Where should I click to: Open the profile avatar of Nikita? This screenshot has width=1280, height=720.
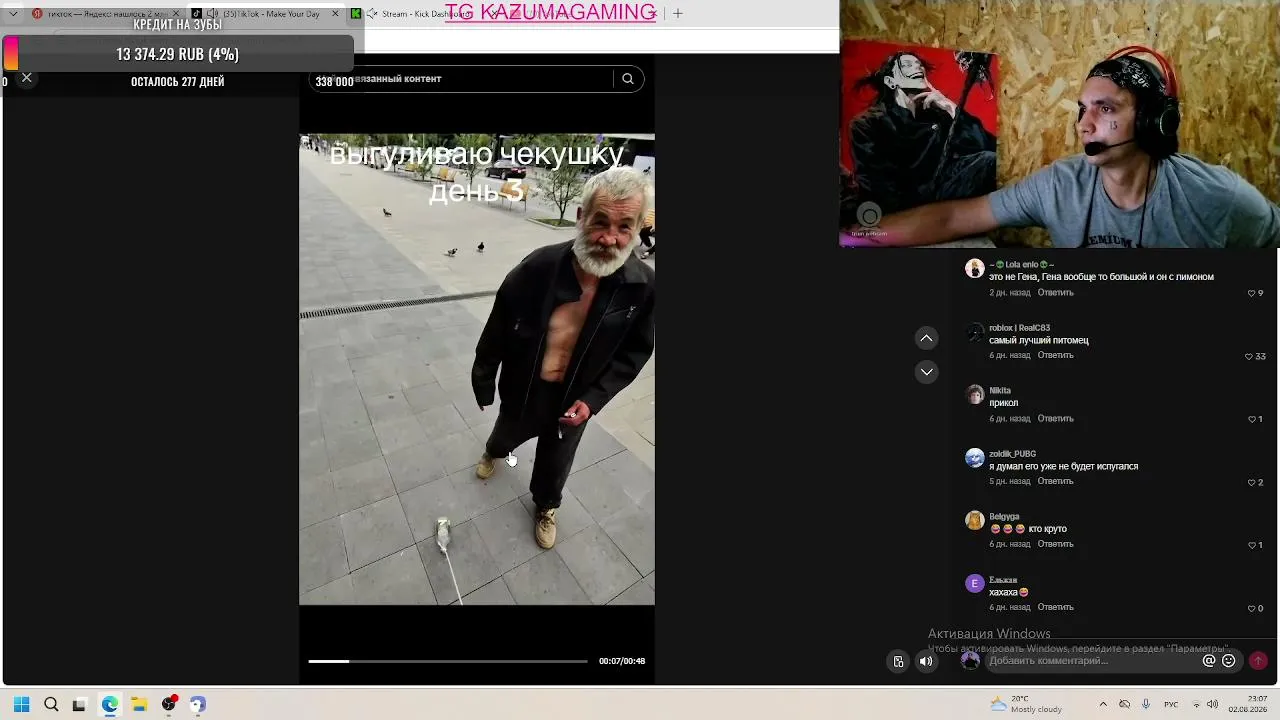[x=974, y=394]
